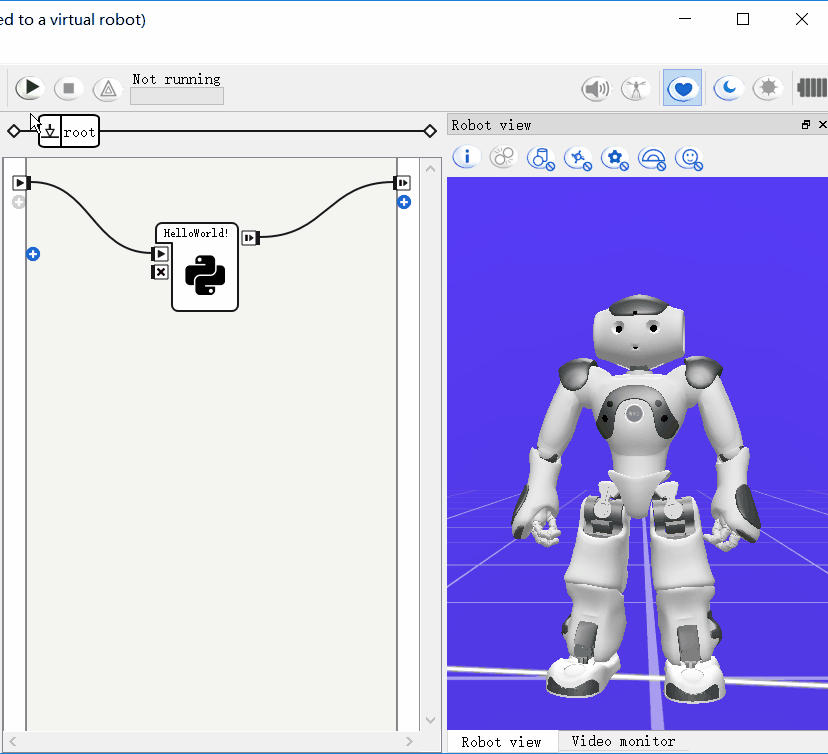Click the root breadcrumb box
Screen dimensions: 828x754
click(x=80, y=132)
